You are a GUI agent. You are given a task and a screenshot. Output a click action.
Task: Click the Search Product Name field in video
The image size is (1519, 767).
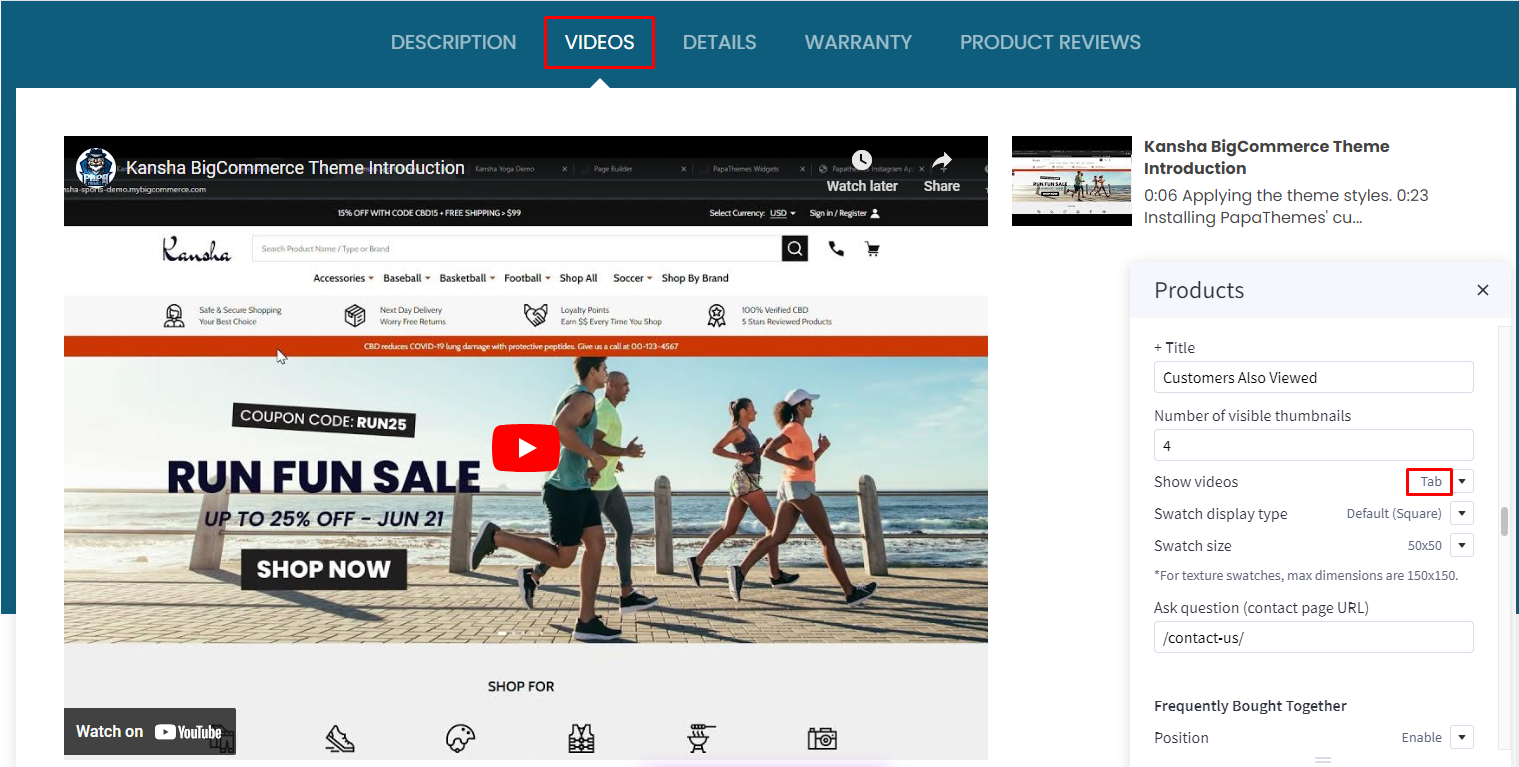tap(517, 249)
